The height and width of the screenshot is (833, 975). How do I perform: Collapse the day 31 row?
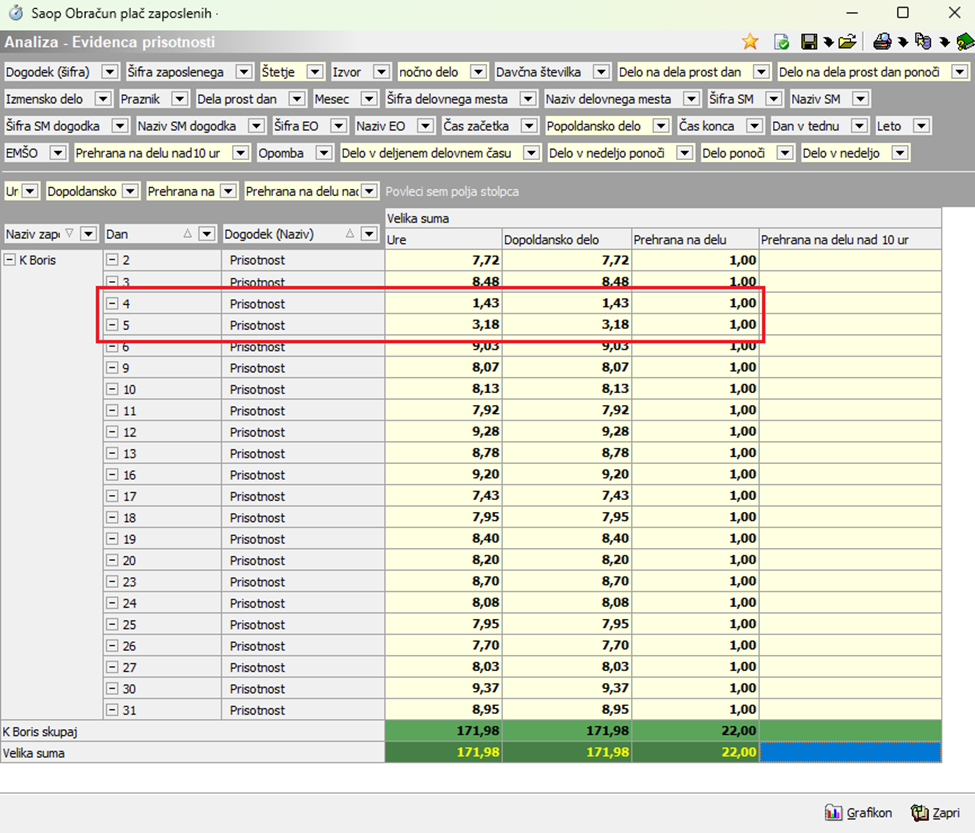(113, 711)
